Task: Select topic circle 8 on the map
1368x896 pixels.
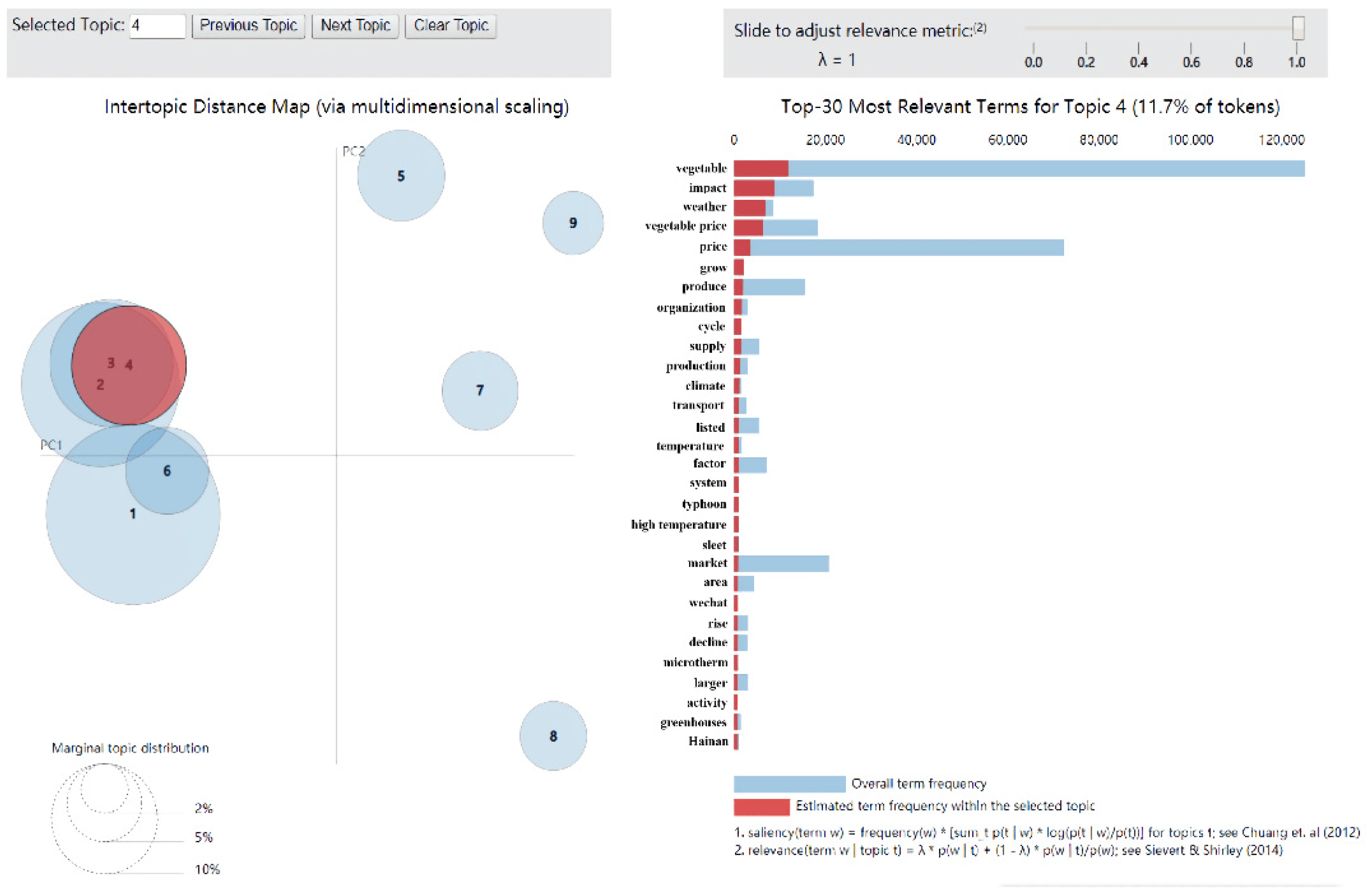Action: click(553, 735)
